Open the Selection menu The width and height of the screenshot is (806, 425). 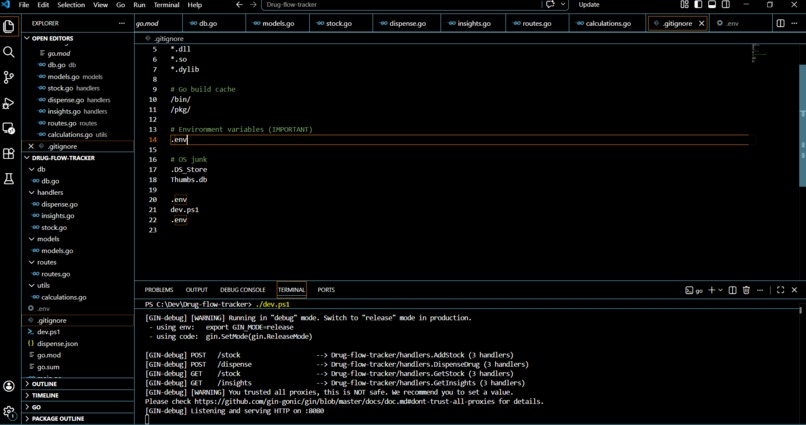[71, 5]
